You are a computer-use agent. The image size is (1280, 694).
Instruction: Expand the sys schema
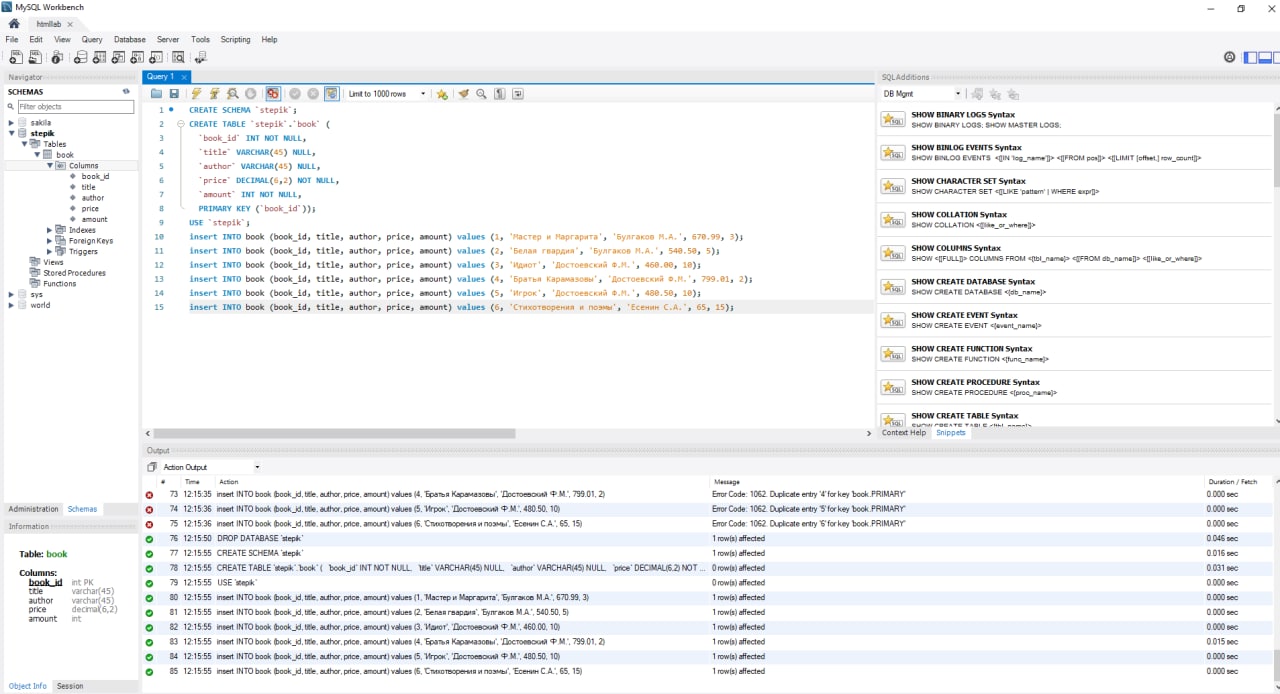[x=11, y=294]
